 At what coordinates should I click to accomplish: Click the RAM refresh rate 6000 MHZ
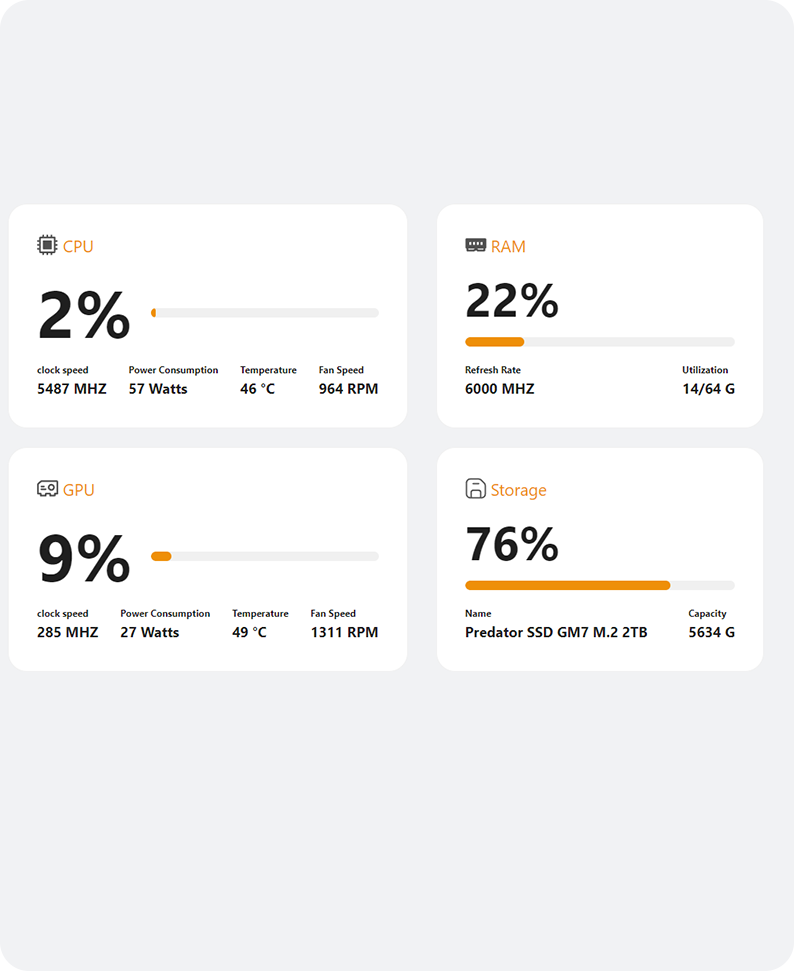pos(500,389)
